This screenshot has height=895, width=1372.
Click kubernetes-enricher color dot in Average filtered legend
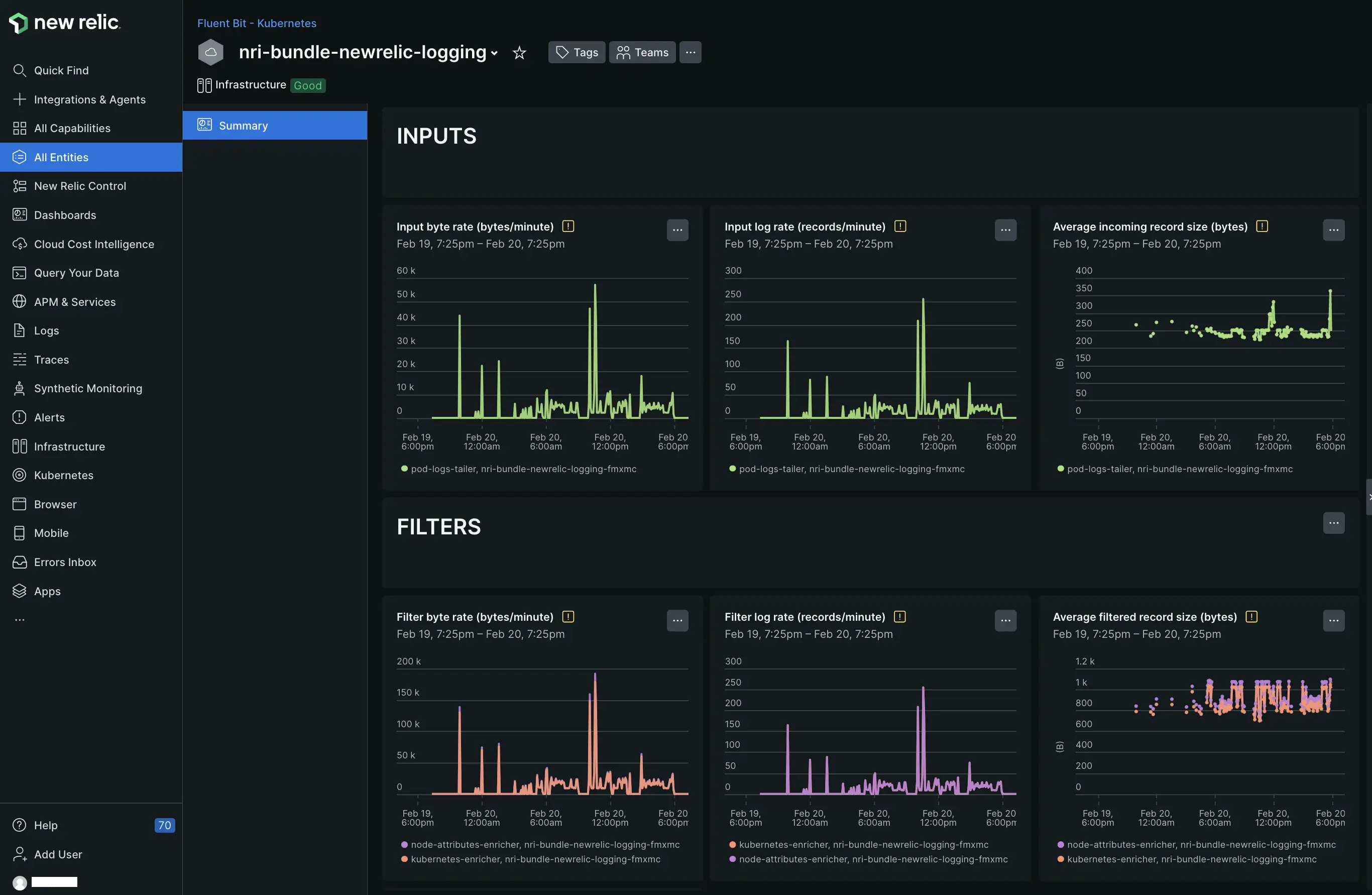[x=1060, y=859]
